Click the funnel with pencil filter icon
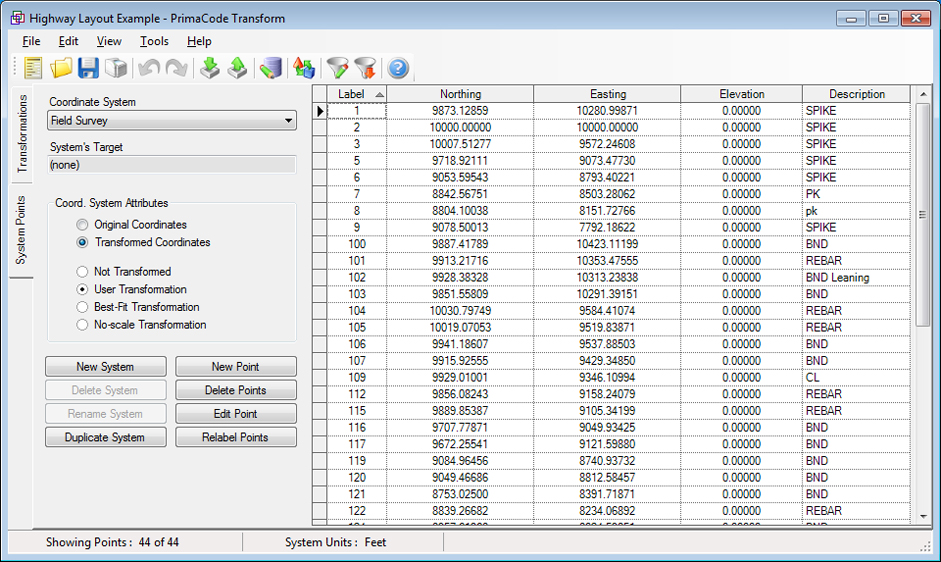This screenshot has width=941, height=562. pos(337,68)
